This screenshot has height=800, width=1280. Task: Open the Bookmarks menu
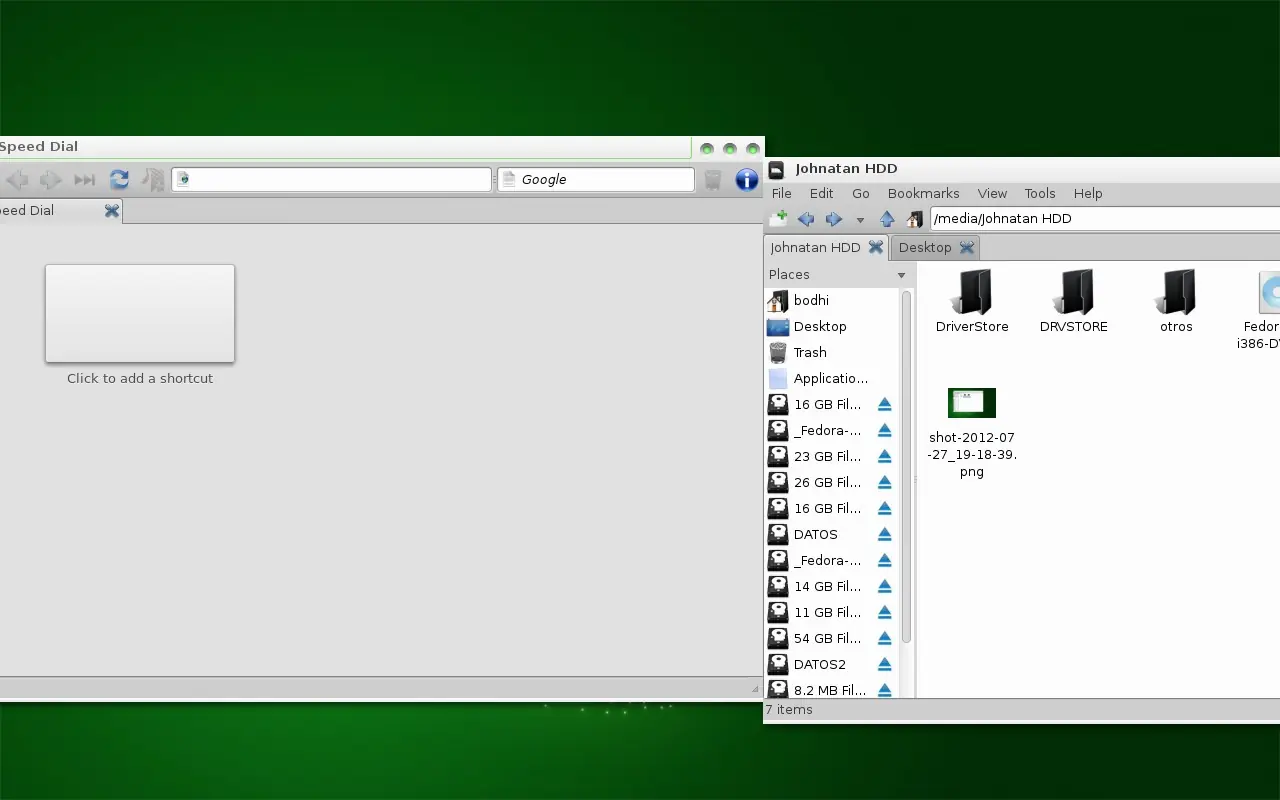924,193
